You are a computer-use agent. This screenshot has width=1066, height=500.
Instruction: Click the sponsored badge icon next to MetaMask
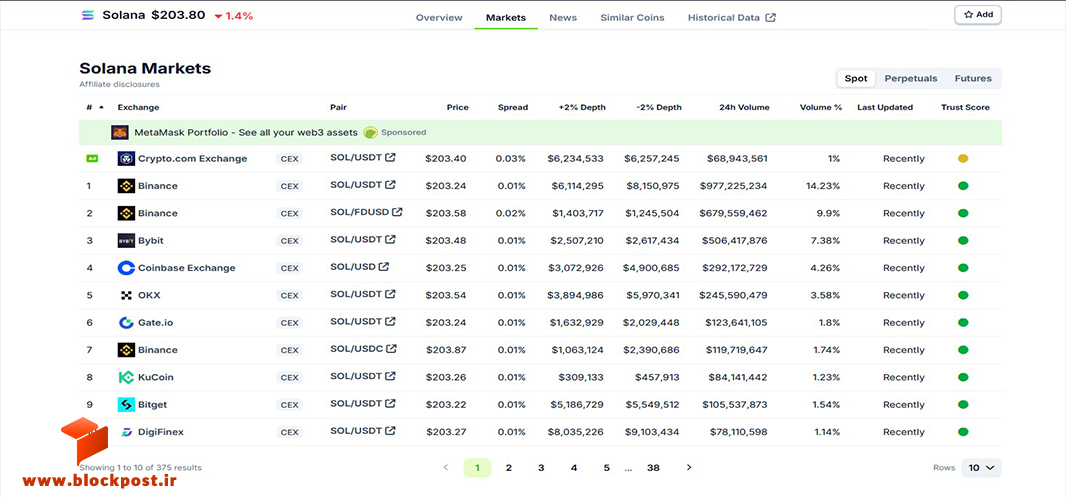(x=370, y=132)
